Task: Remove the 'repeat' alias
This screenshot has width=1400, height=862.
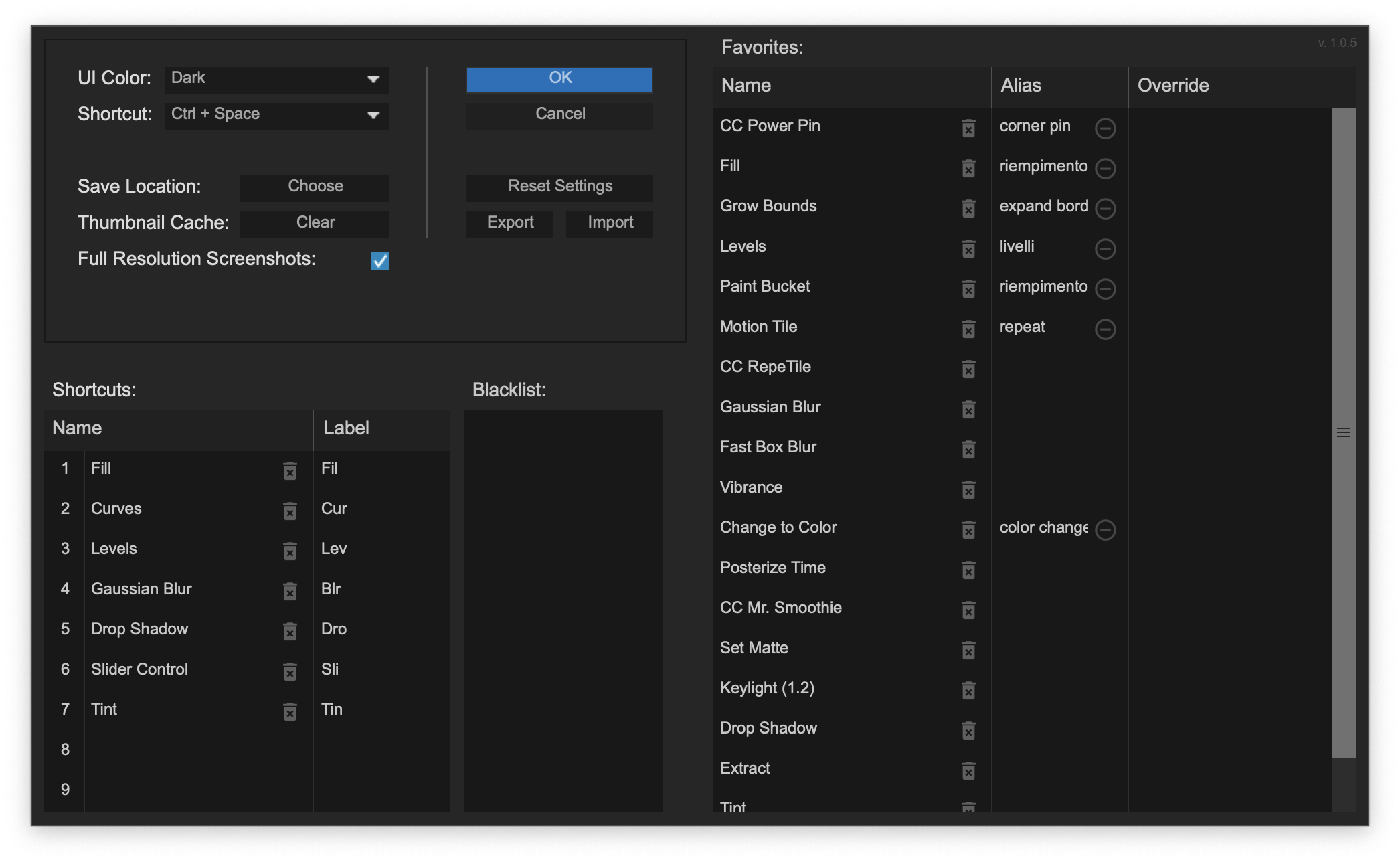Action: coord(1106,329)
